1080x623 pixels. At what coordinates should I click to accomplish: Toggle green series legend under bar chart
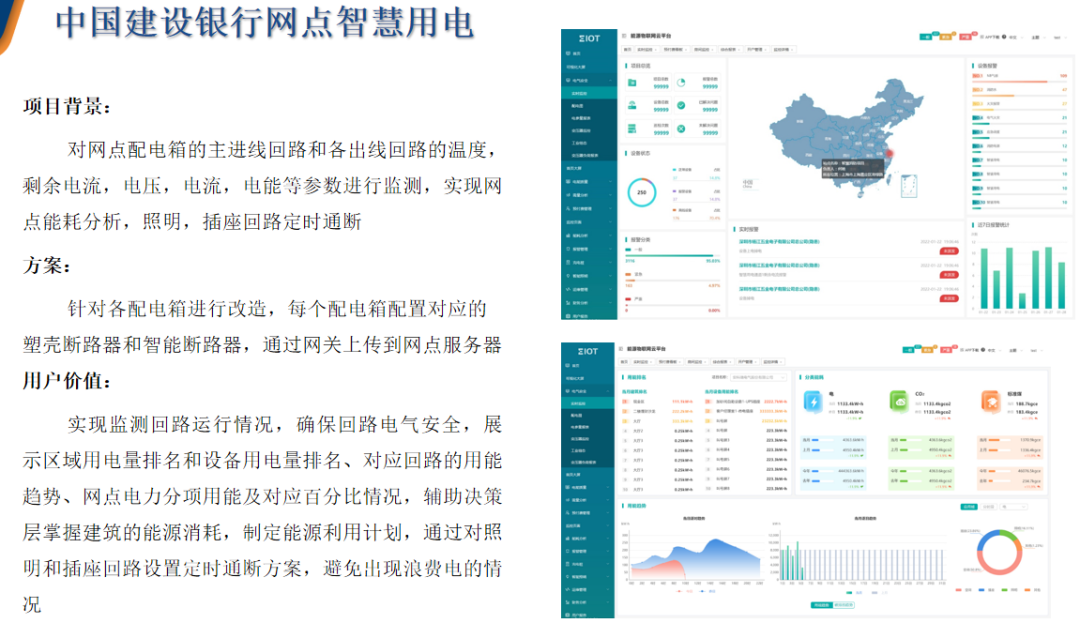coord(854,593)
